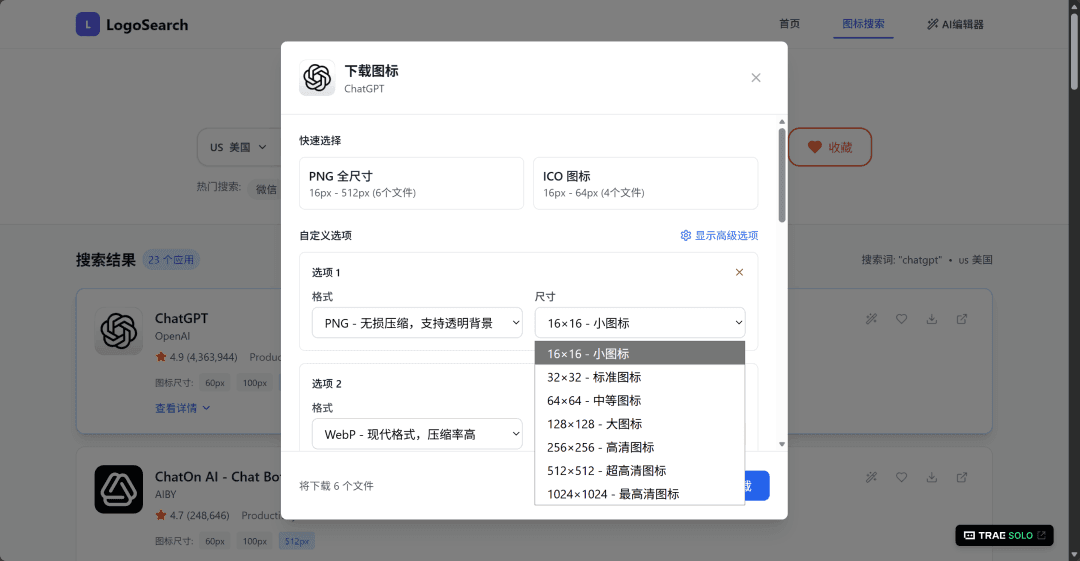Open the PNG format dropdown in 选项 1
Viewport: 1080px width, 561px height.
pos(417,322)
